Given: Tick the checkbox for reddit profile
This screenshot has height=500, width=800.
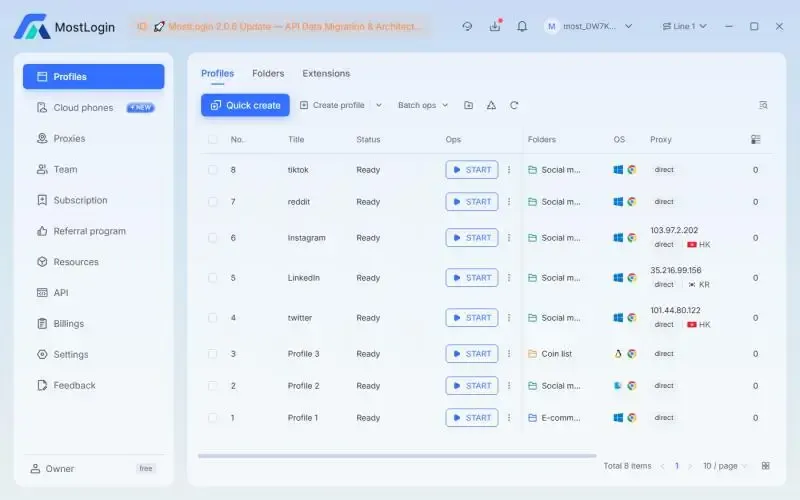Looking at the screenshot, I should coord(212,202).
